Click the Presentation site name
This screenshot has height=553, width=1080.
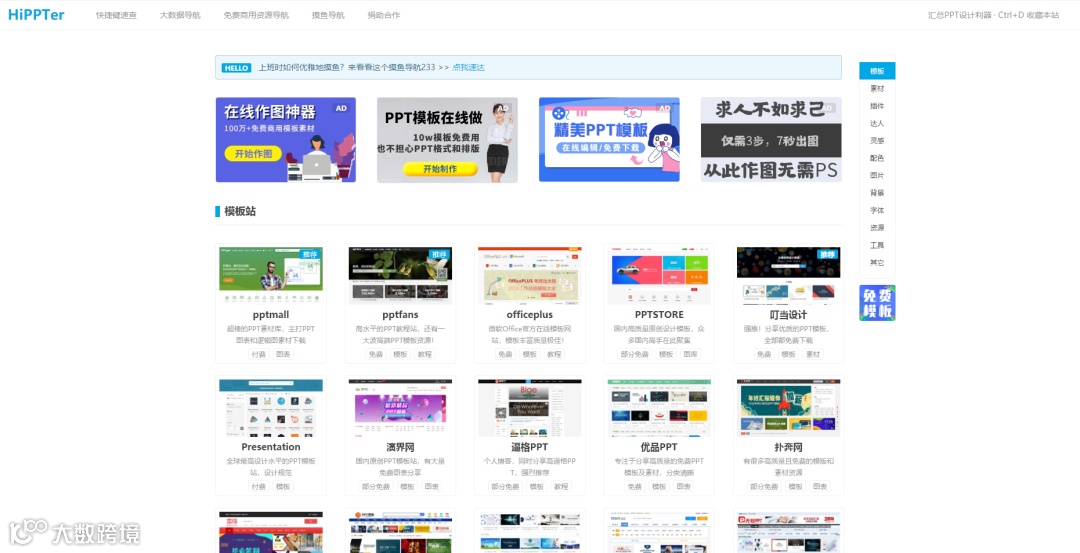coord(271,447)
